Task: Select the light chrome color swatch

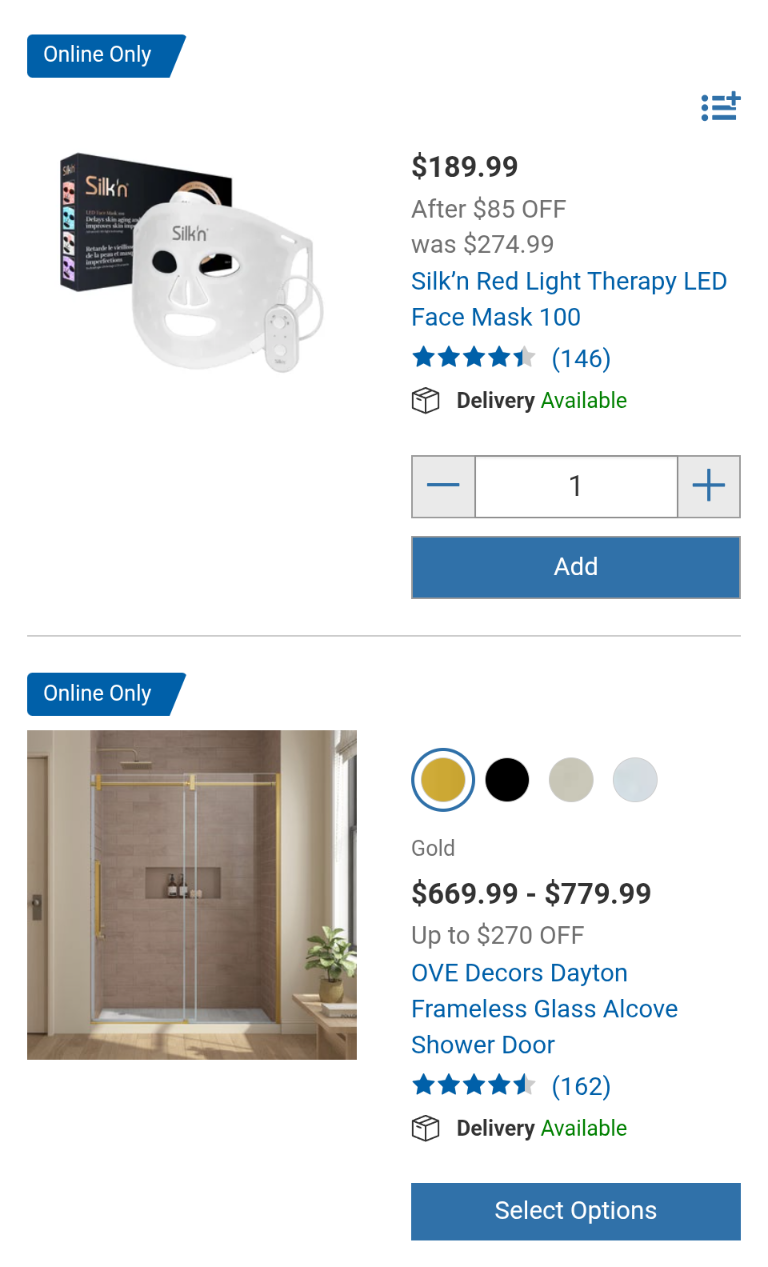Action: tap(635, 780)
